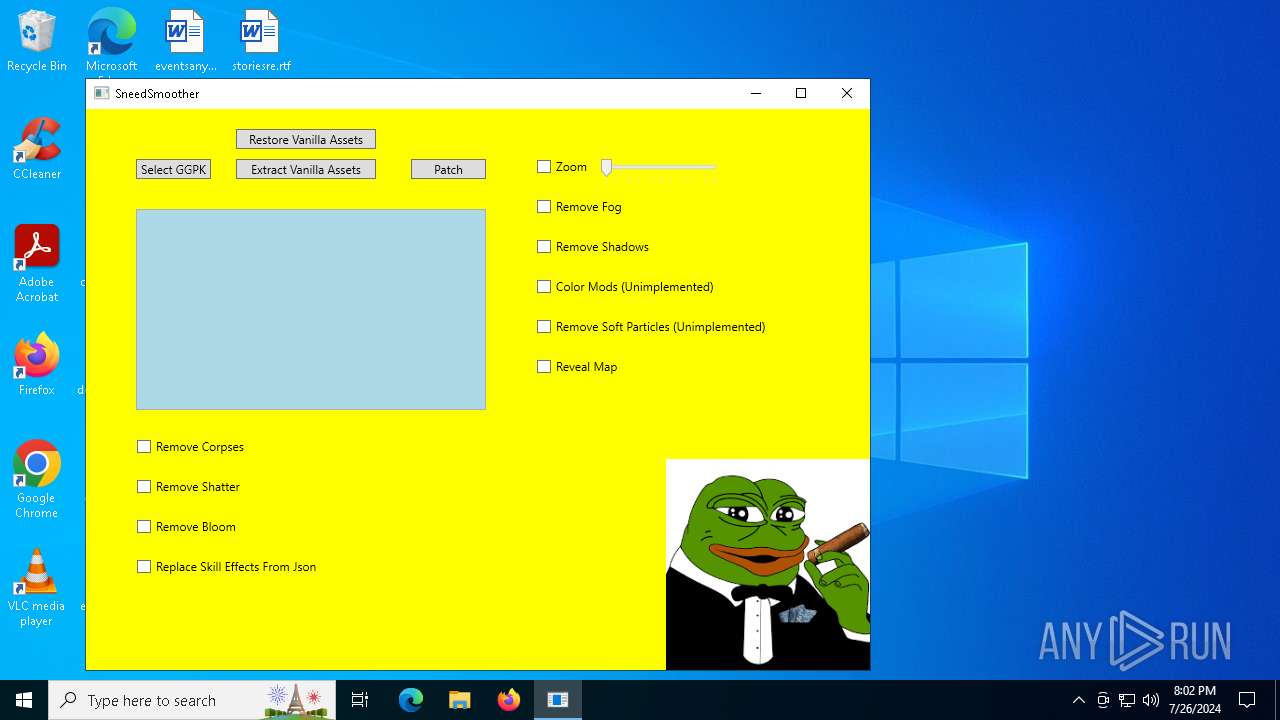This screenshot has width=1280, height=720.
Task: Click the light blue log box
Action: (x=311, y=309)
